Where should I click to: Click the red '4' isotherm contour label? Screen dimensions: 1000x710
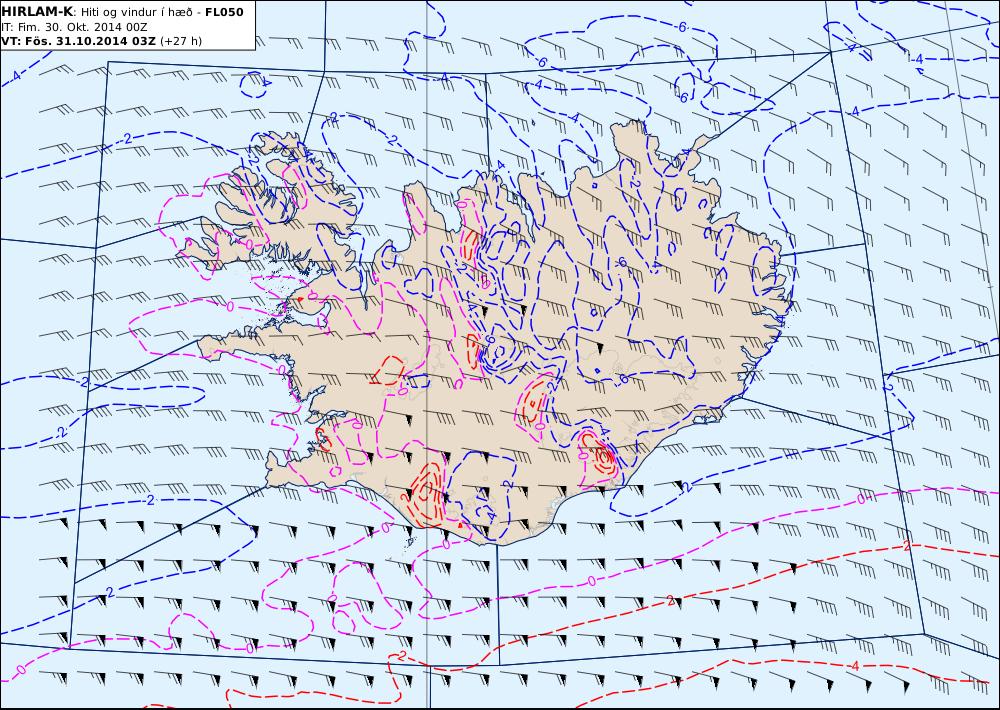click(x=855, y=666)
